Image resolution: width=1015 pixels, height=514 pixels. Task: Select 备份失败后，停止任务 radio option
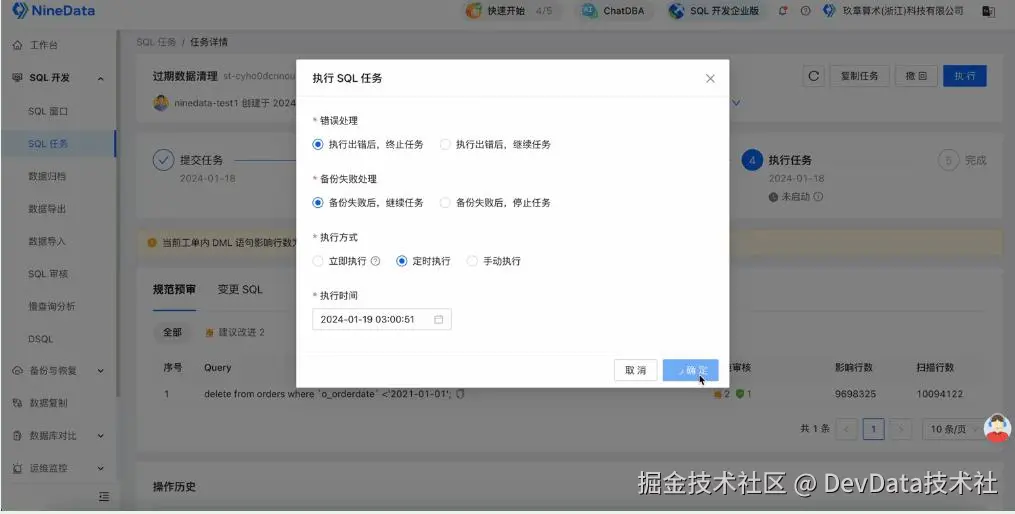coord(495,203)
